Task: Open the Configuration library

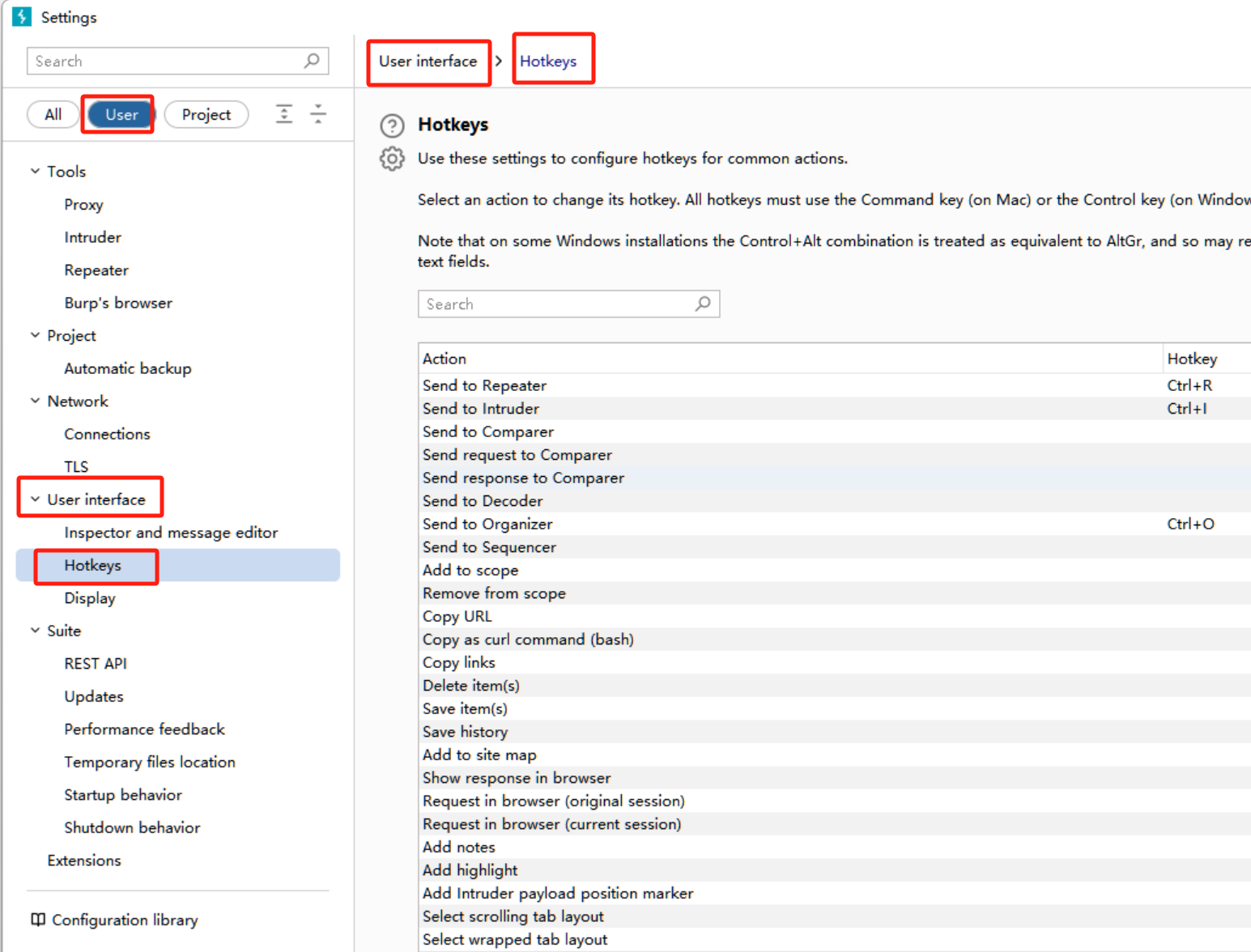Action: 125,920
